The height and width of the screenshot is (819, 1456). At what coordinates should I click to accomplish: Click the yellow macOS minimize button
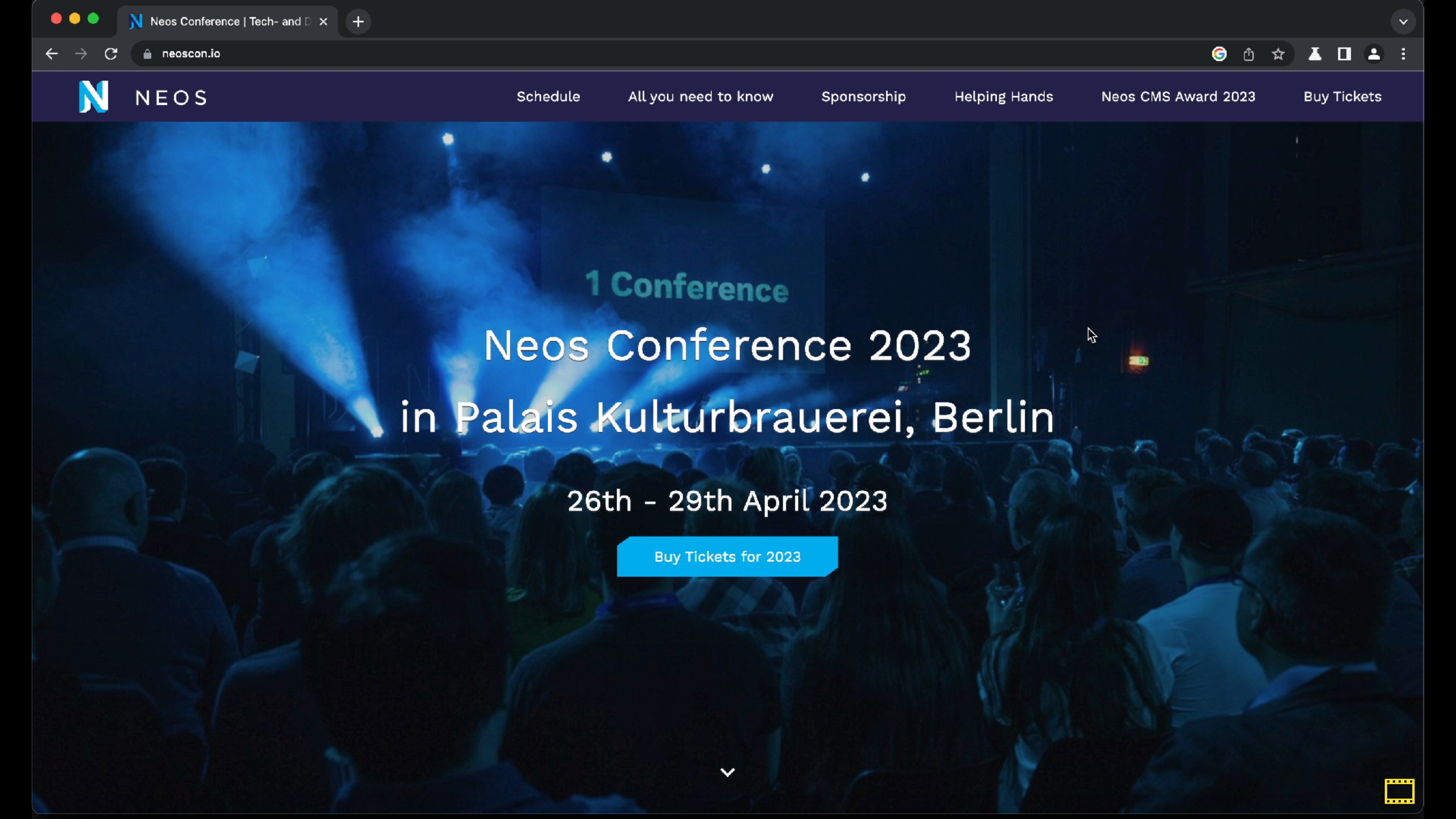tap(75, 19)
